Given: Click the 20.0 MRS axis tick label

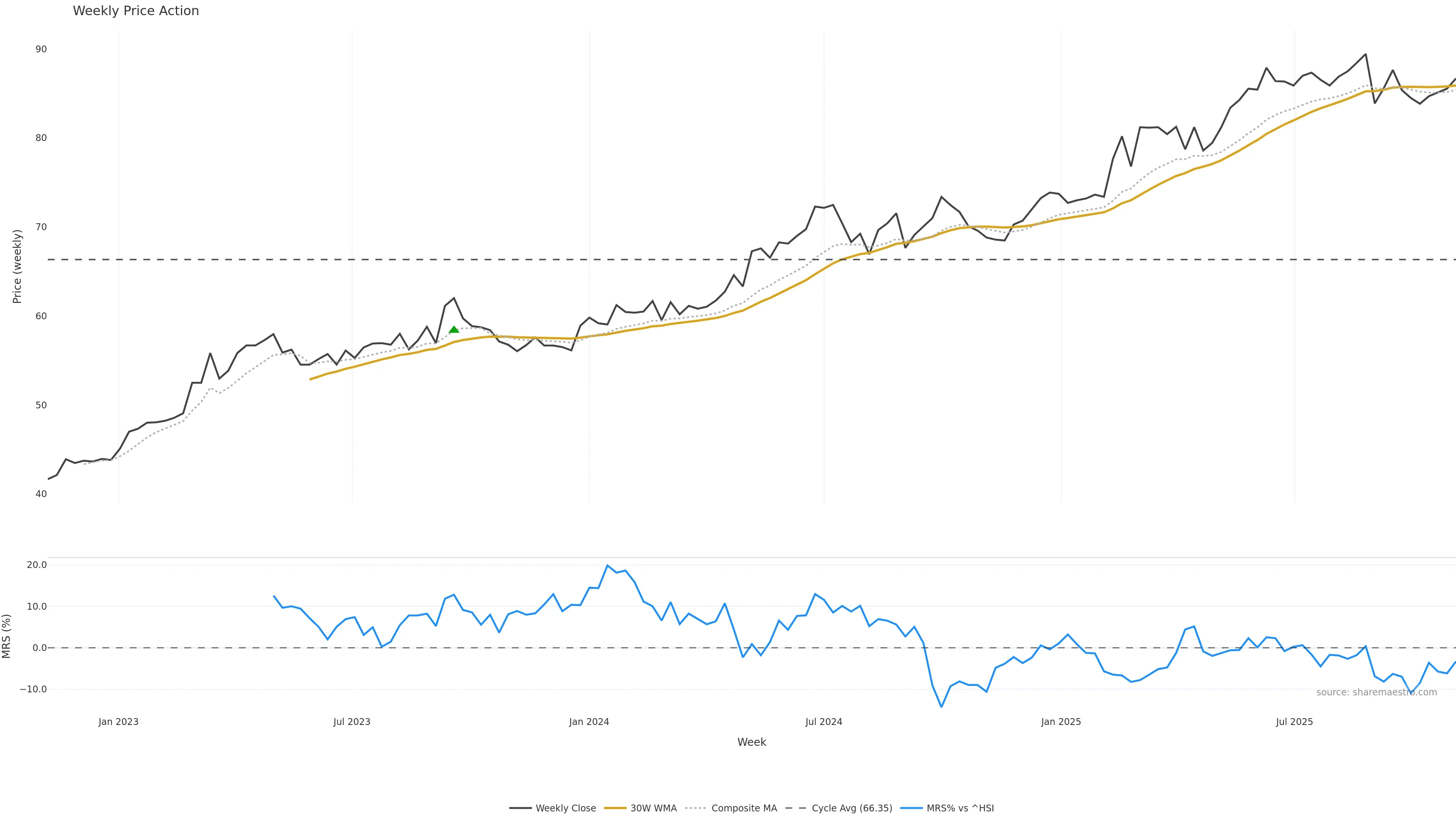Looking at the screenshot, I should tap(37, 565).
